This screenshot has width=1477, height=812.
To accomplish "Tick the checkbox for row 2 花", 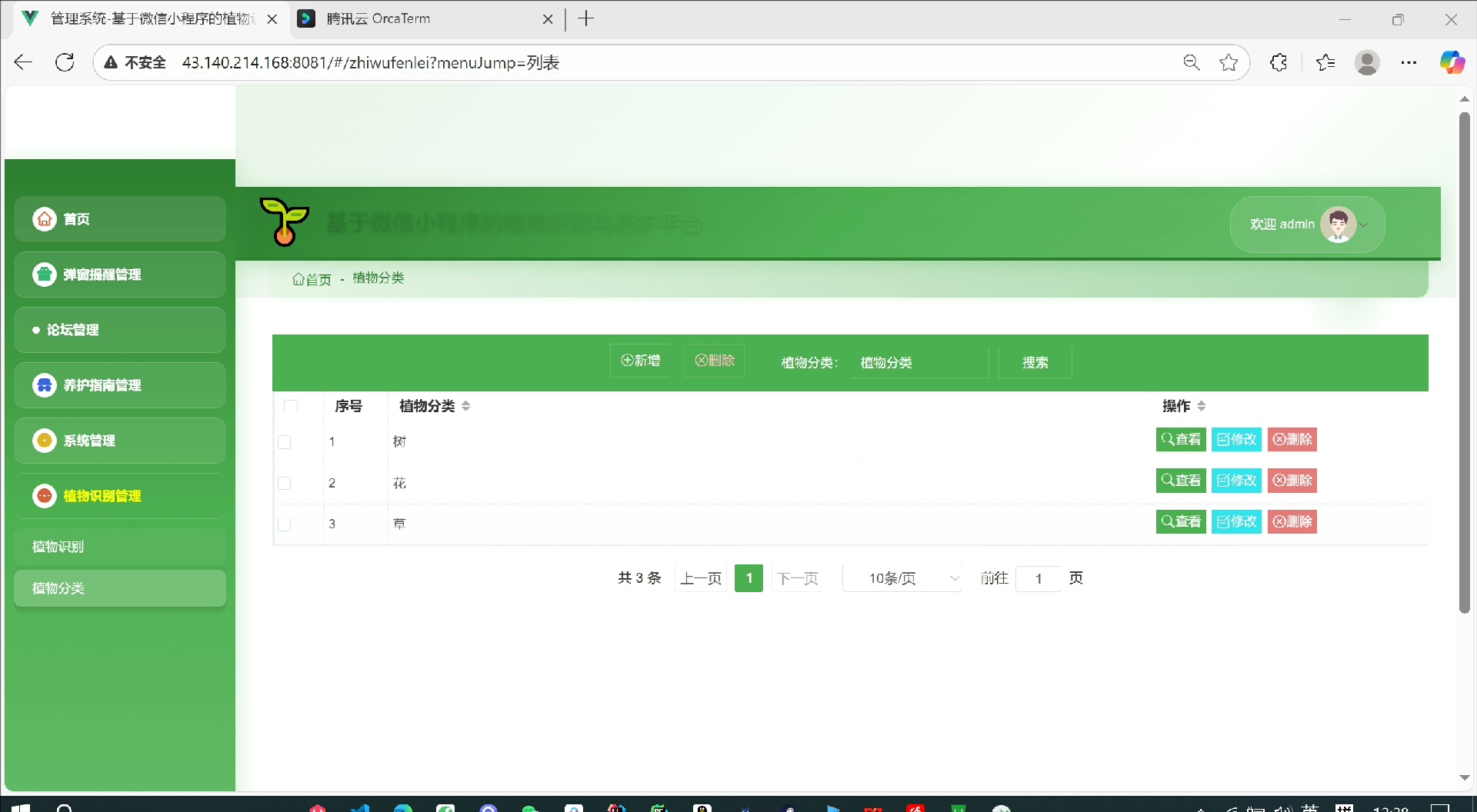I will click(x=285, y=483).
